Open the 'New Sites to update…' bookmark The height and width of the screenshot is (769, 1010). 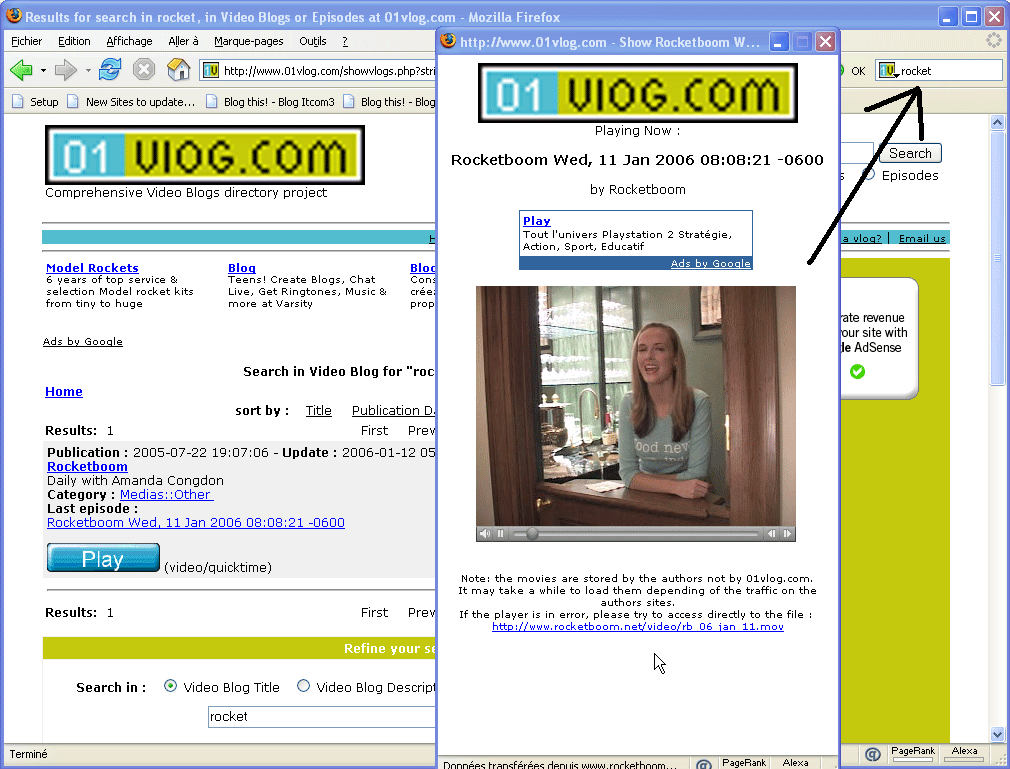click(131, 102)
